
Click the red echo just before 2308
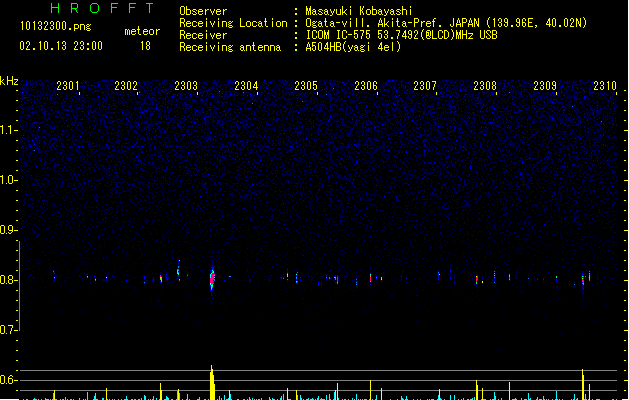(x=477, y=279)
